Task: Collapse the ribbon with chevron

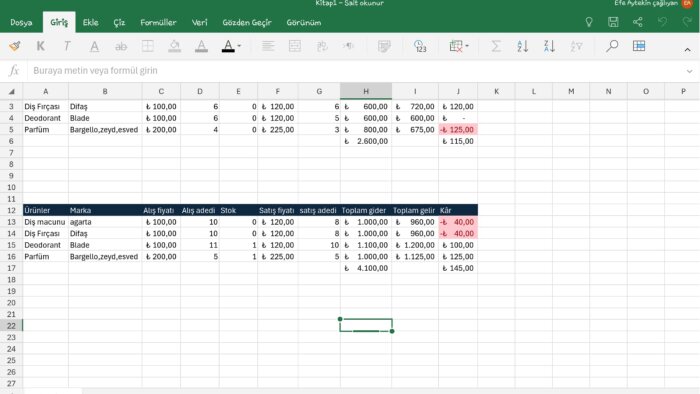Action: tap(688, 50)
